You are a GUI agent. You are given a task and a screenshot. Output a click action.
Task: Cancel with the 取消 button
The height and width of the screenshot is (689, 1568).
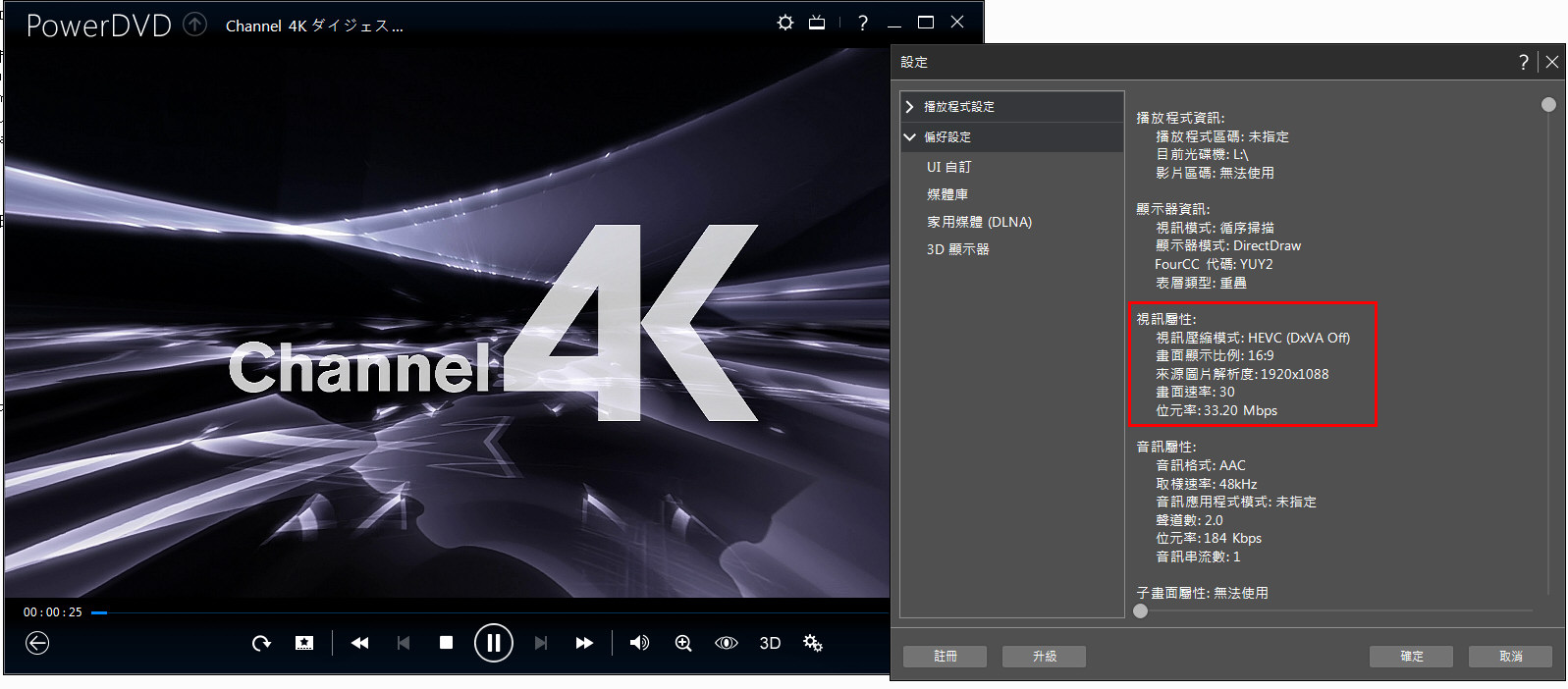click(x=1511, y=656)
